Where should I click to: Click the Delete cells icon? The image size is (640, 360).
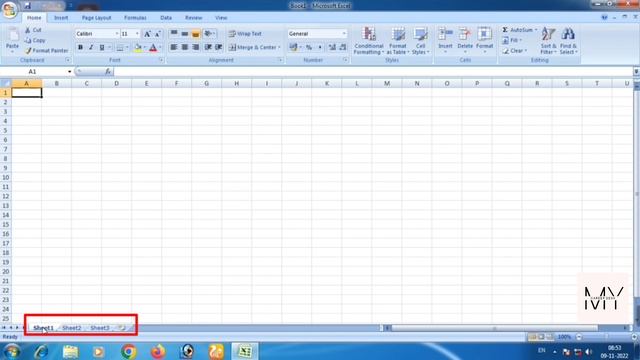(464, 34)
